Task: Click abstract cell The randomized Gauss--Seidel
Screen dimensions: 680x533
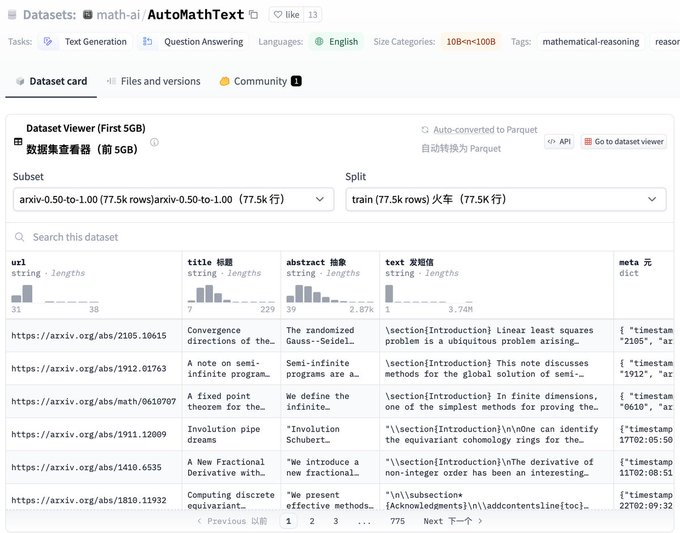Action: [330, 336]
